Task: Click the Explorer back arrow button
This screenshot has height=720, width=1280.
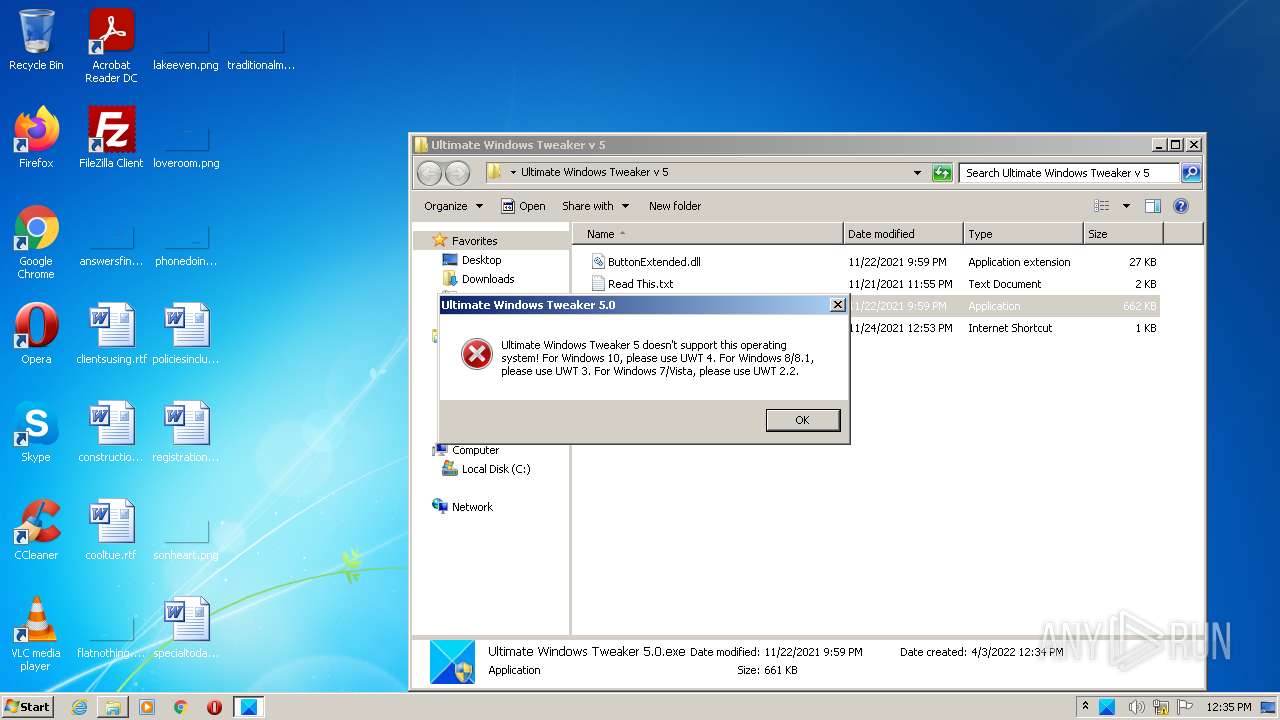Action: point(429,173)
